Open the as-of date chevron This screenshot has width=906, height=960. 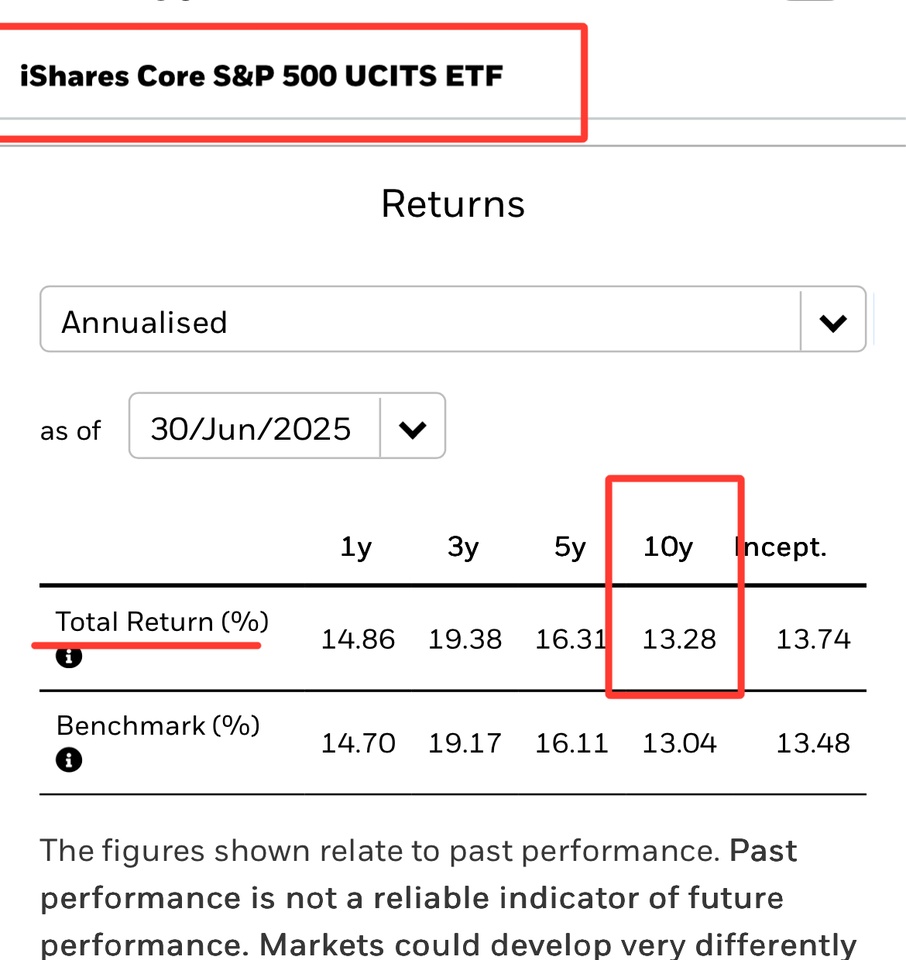pos(412,429)
